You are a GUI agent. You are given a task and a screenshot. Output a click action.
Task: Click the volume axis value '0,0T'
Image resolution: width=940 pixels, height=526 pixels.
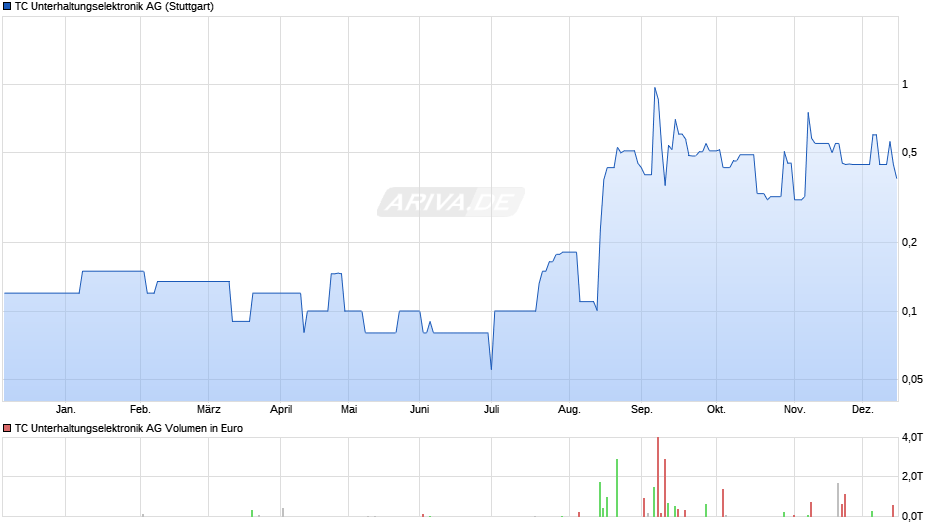click(912, 516)
